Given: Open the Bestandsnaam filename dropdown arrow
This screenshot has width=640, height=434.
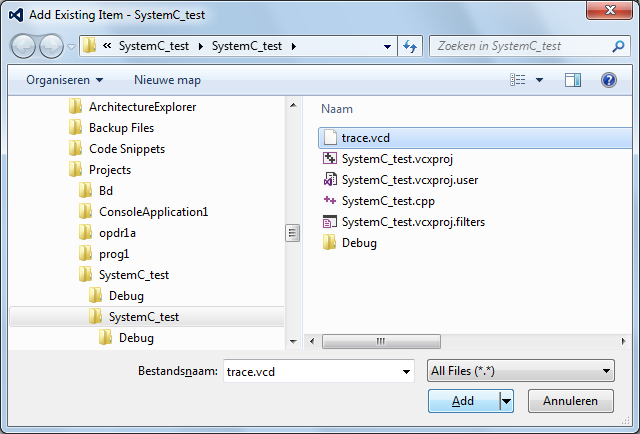Looking at the screenshot, I should [x=406, y=372].
